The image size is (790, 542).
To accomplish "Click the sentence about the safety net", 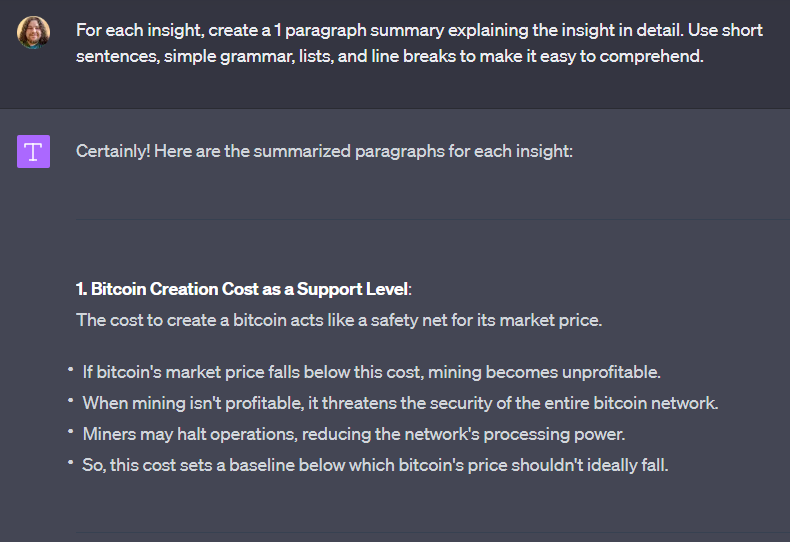I will (339, 320).
